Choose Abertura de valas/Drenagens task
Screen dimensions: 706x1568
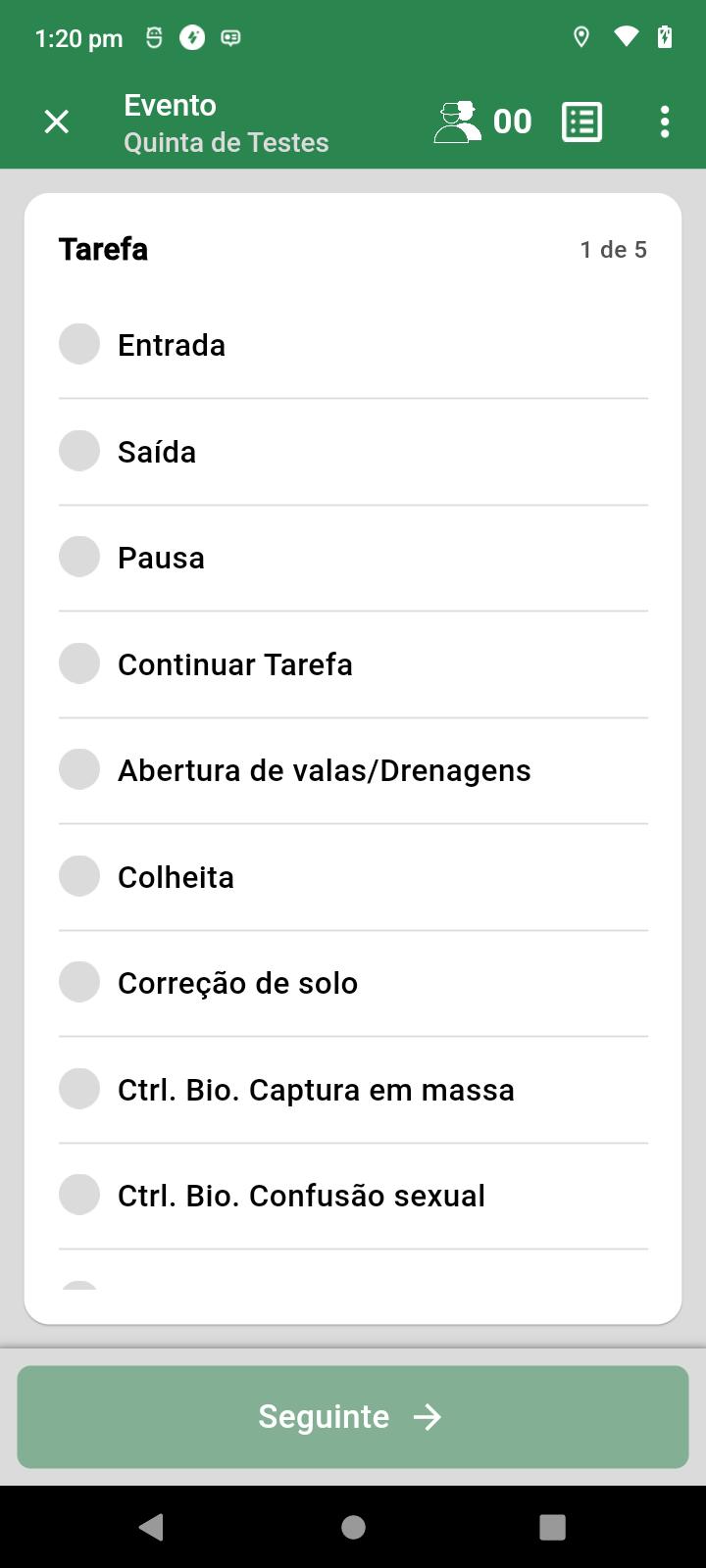click(x=353, y=770)
